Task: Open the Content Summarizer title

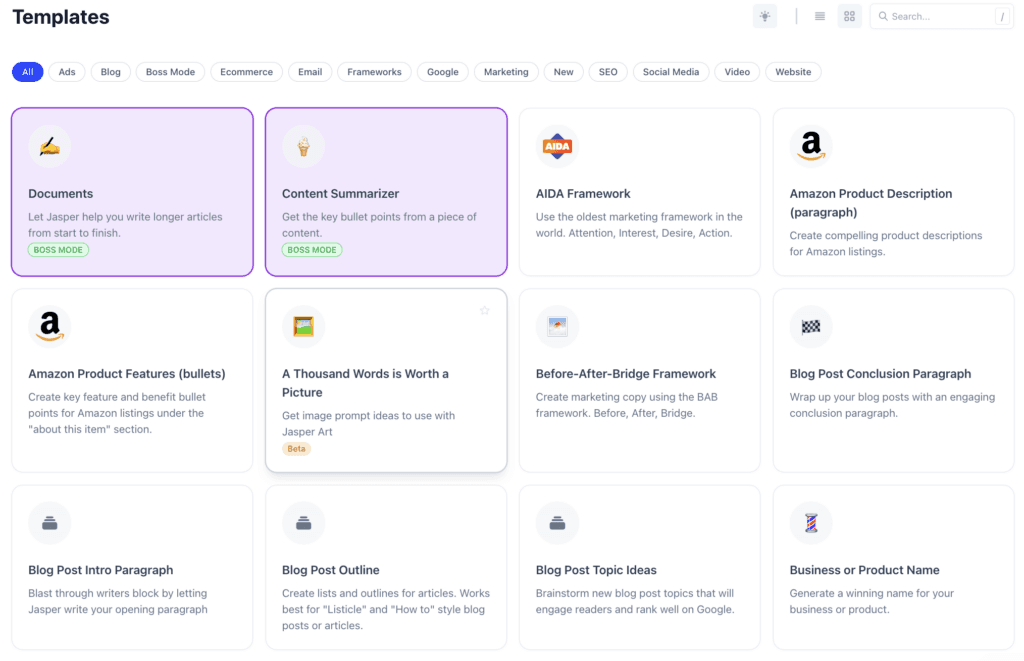Action: tap(340, 193)
